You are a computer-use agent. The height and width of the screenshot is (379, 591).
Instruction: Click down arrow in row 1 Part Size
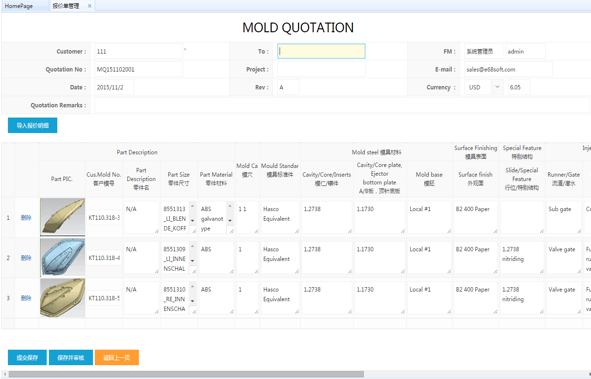[192, 220]
